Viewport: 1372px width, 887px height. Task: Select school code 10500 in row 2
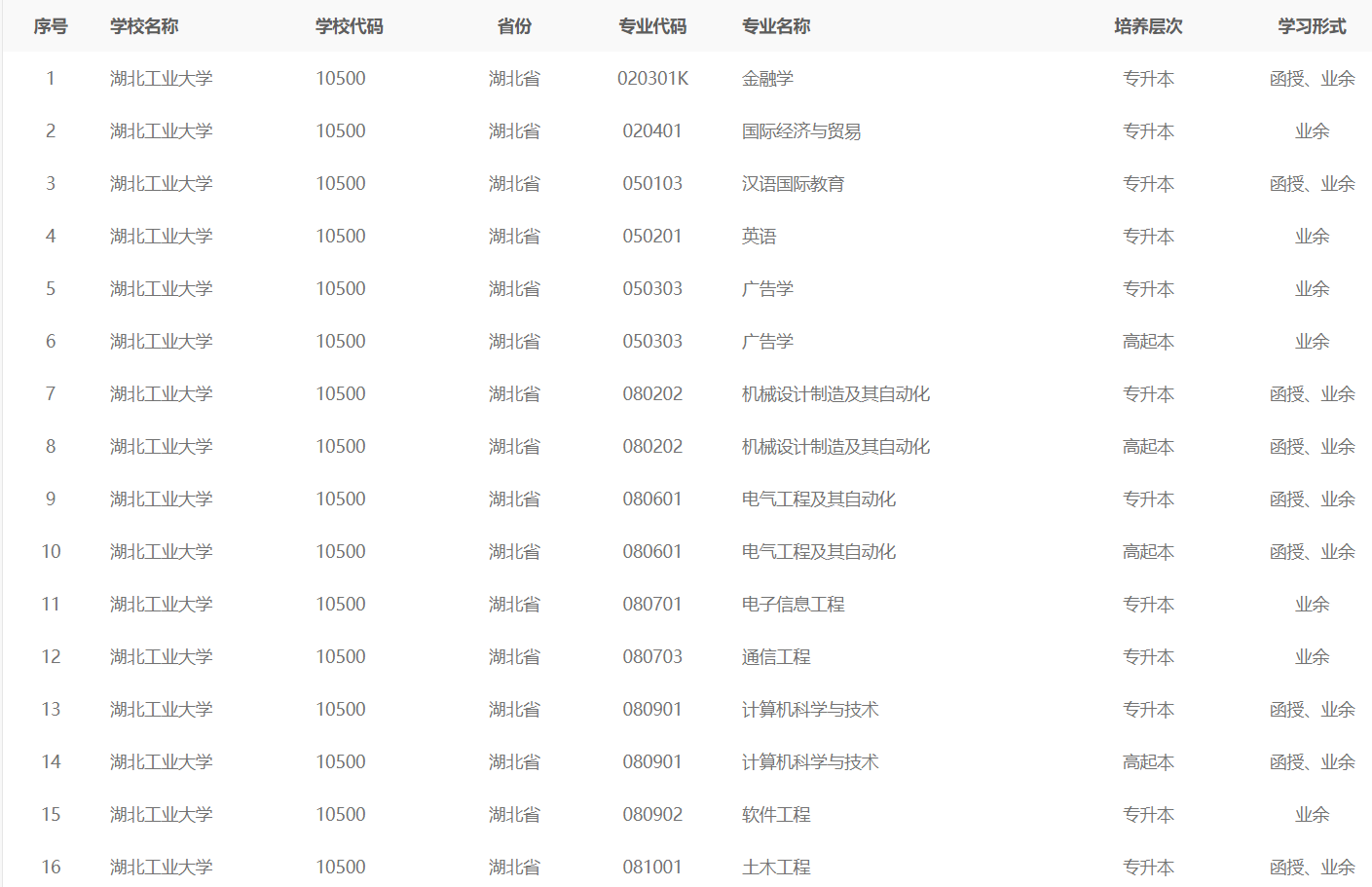point(341,131)
